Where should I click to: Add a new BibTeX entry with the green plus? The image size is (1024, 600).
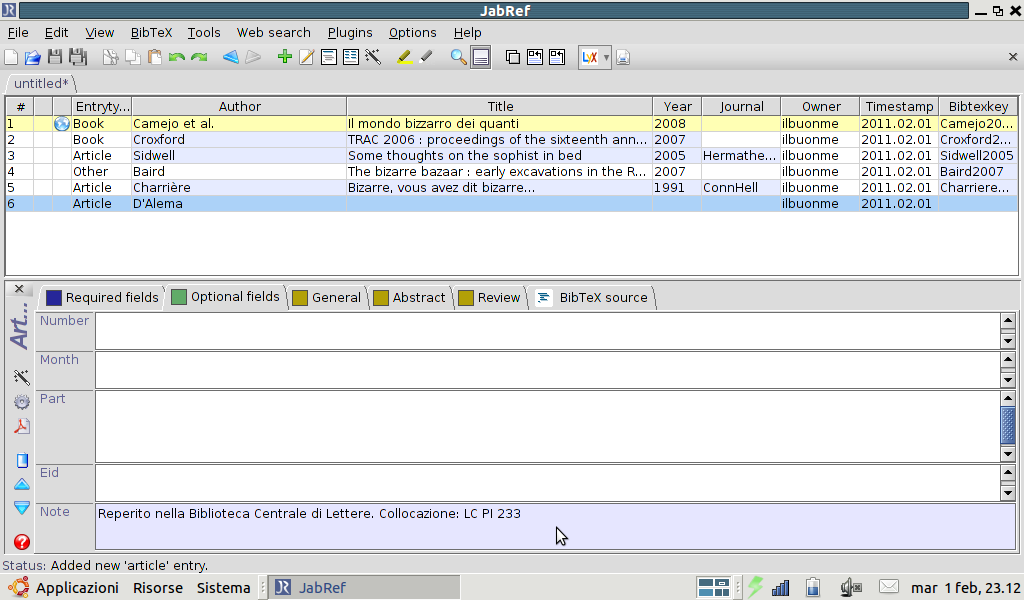point(285,57)
